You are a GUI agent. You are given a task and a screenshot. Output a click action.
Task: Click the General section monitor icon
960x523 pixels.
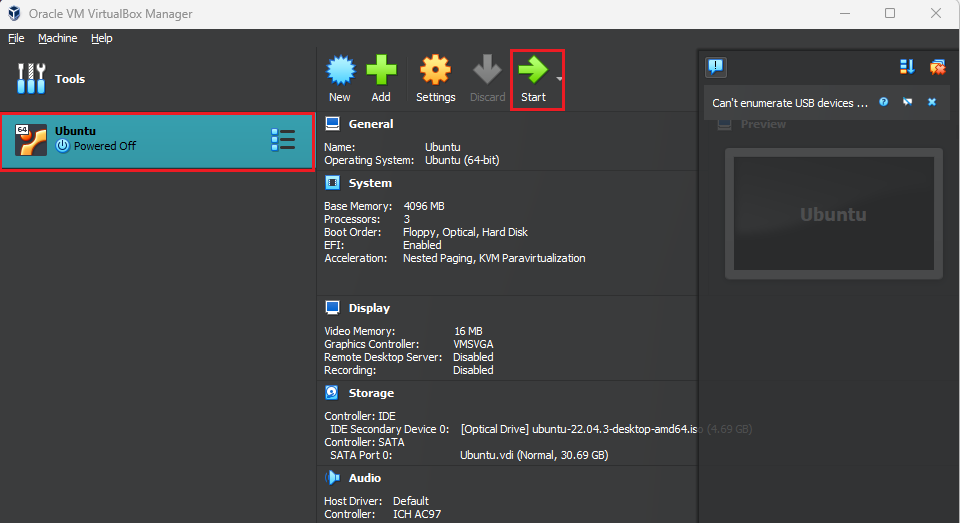[x=332, y=124]
